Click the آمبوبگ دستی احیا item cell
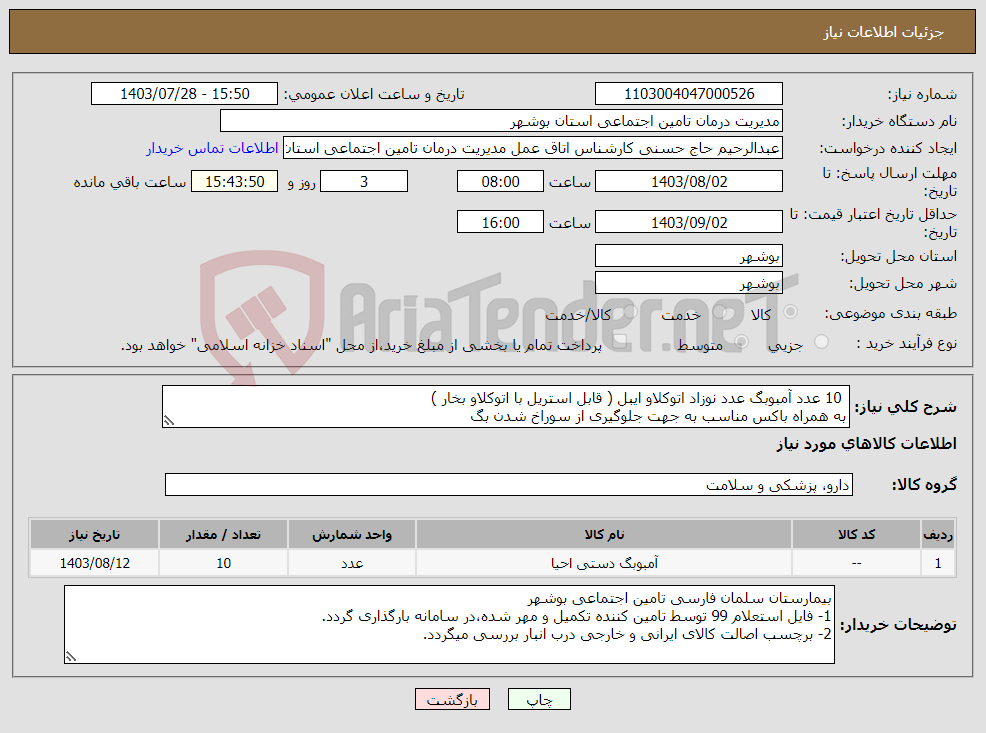The height and width of the screenshot is (733, 986). 604,563
